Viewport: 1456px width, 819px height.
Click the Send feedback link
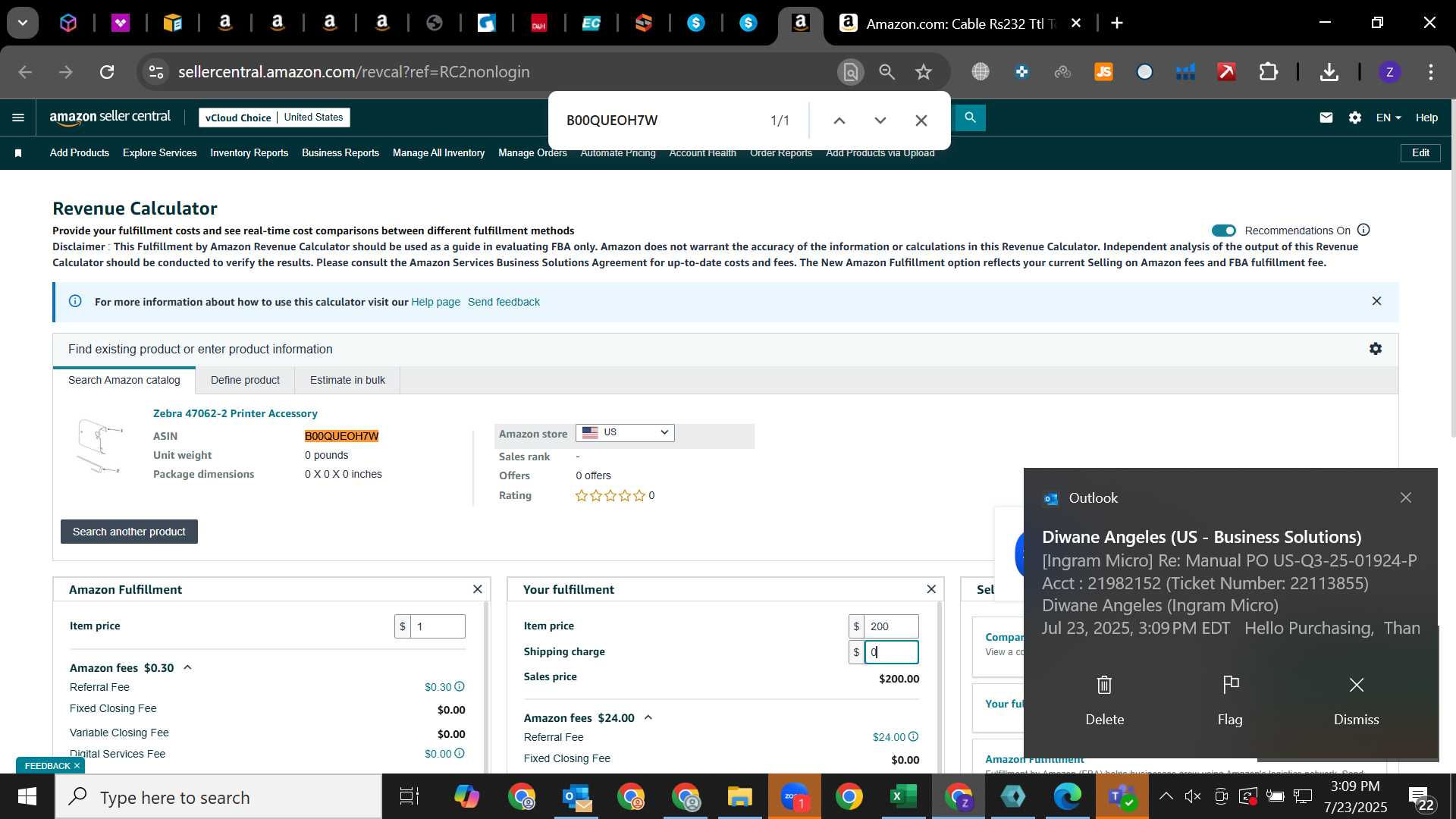pos(504,302)
